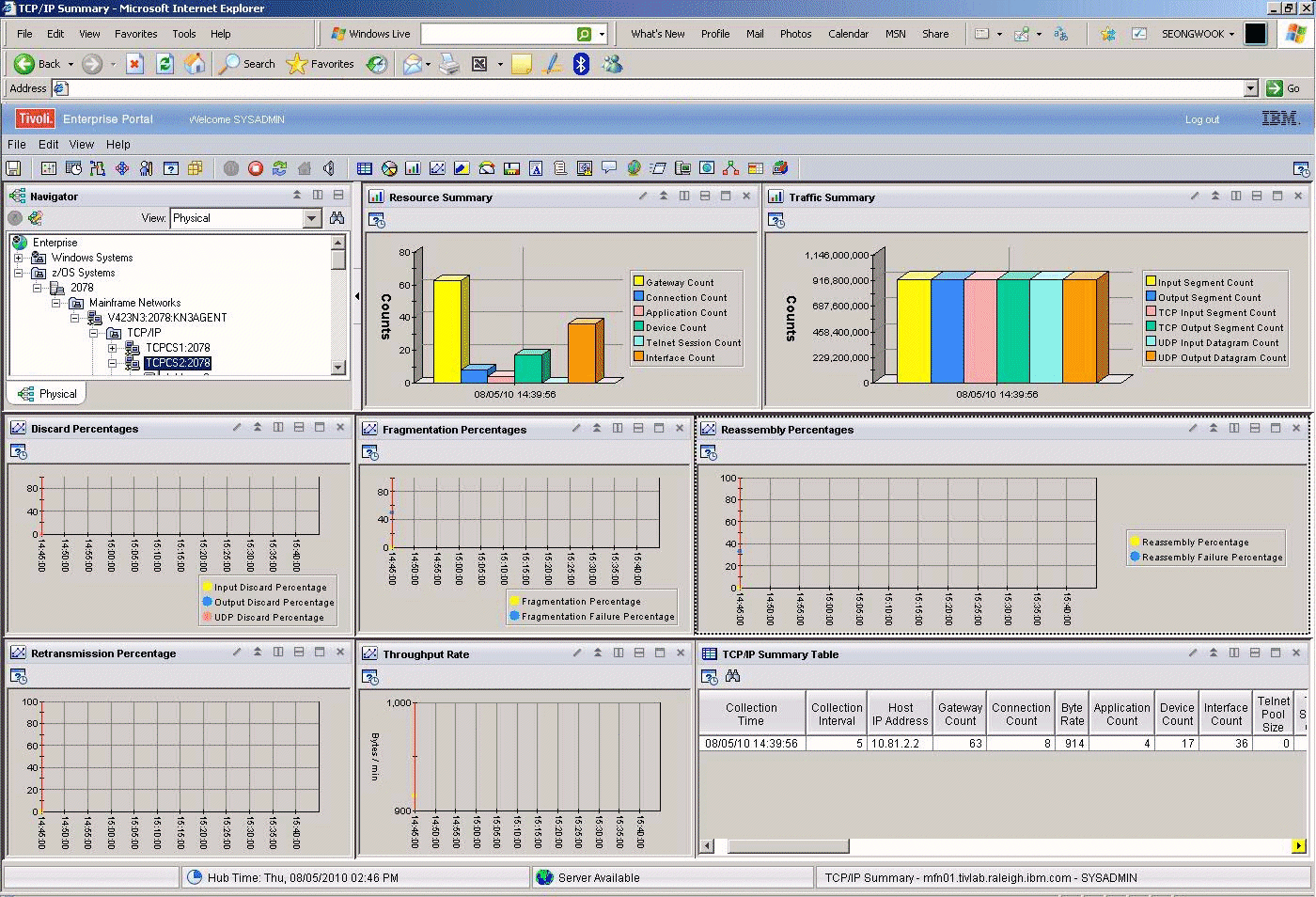Click the Enterprise root tree item
This screenshot has width=1316, height=897.
pyautogui.click(x=55, y=243)
